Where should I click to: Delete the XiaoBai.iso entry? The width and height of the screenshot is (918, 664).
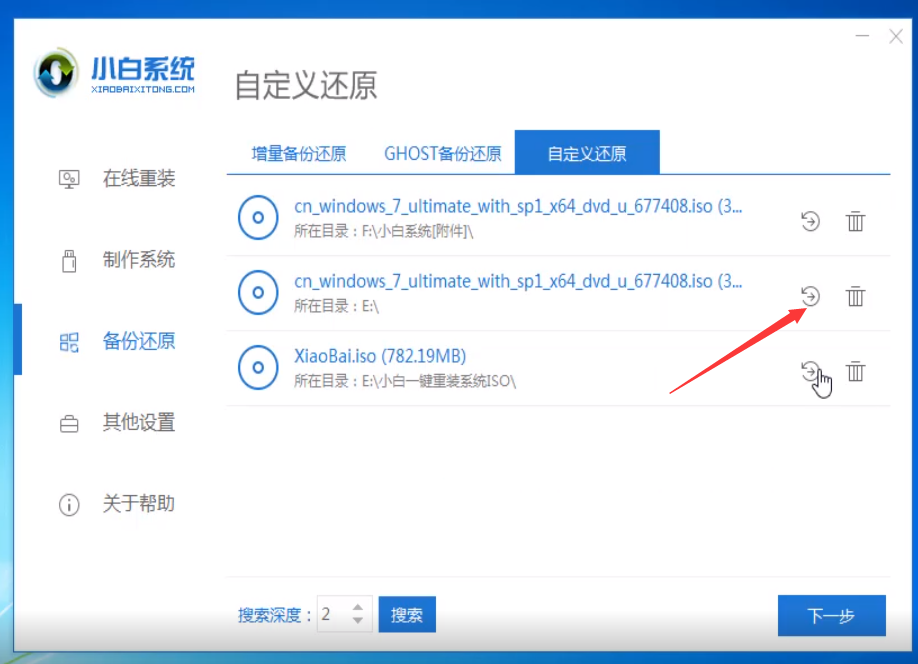click(855, 371)
